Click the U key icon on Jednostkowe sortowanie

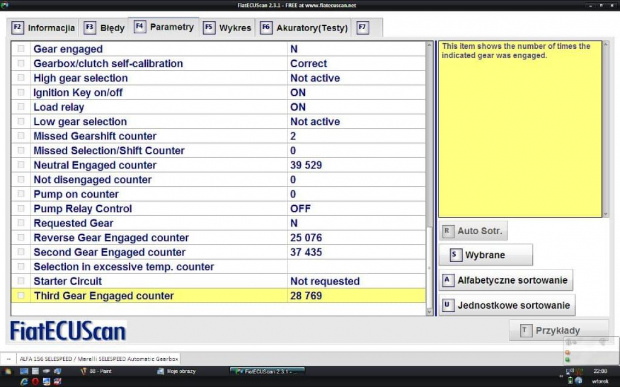coord(448,305)
